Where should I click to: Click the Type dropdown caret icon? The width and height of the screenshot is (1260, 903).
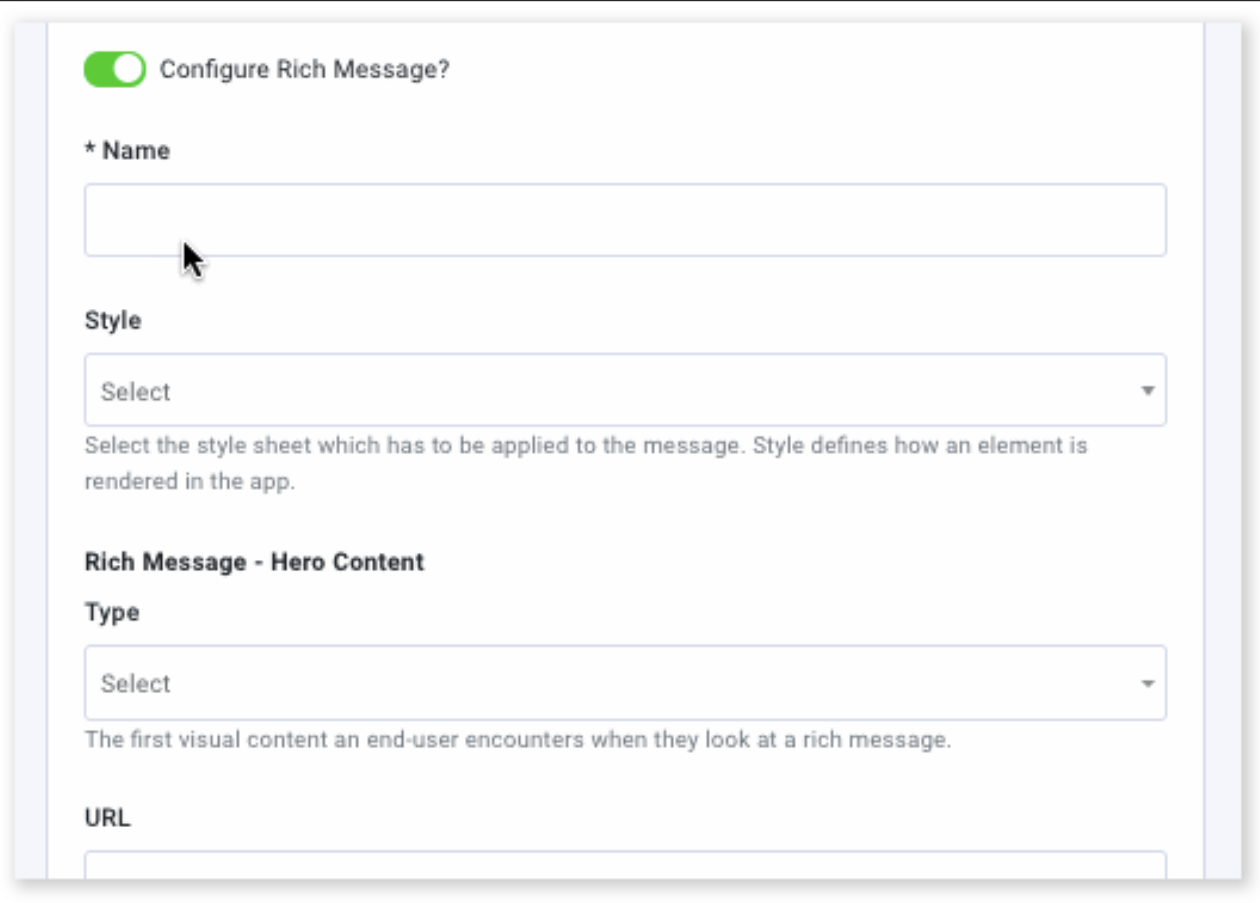(1148, 684)
